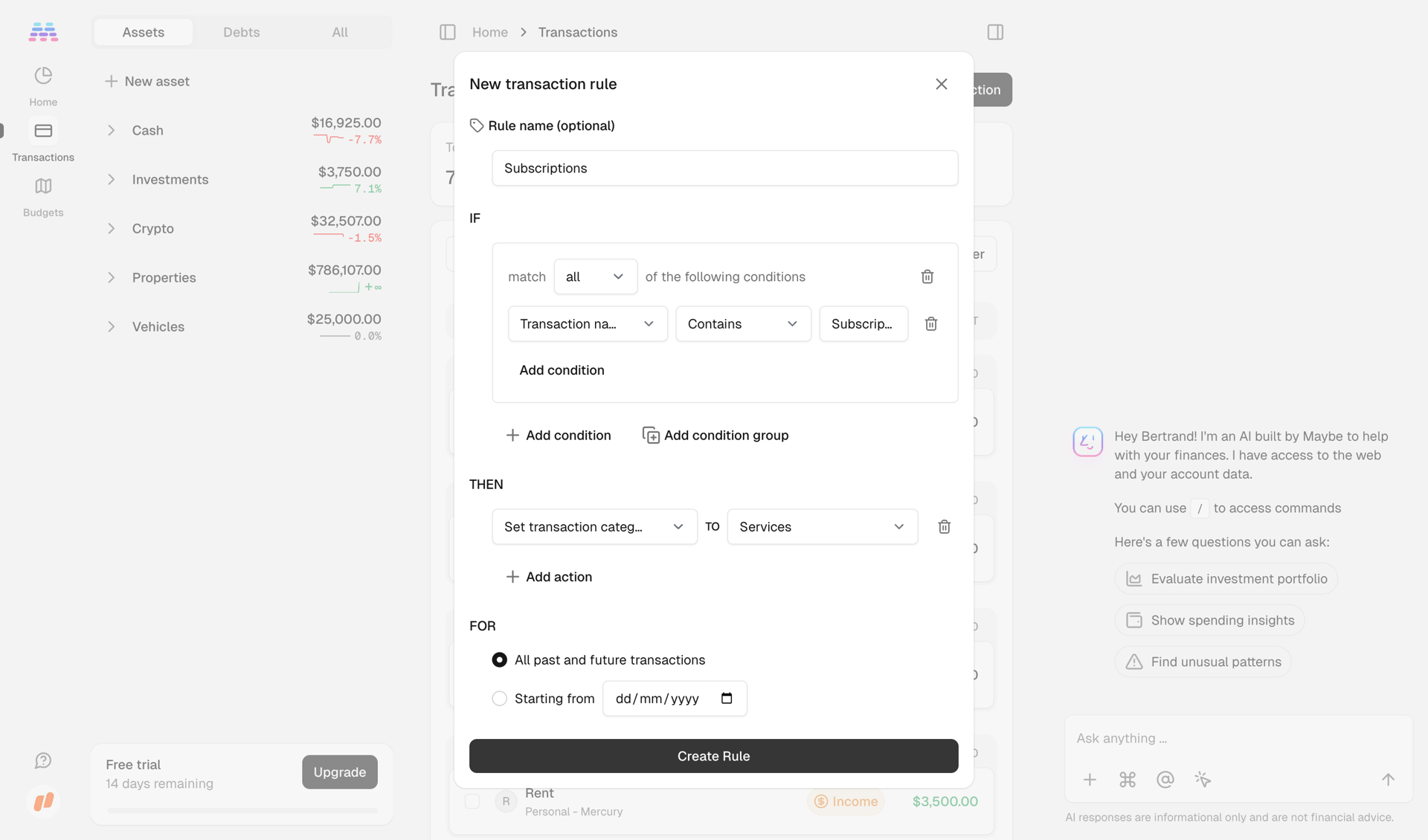This screenshot has height=840, width=1428.
Task: Toggle the right-hand panel with the panel icon
Action: [x=994, y=32]
